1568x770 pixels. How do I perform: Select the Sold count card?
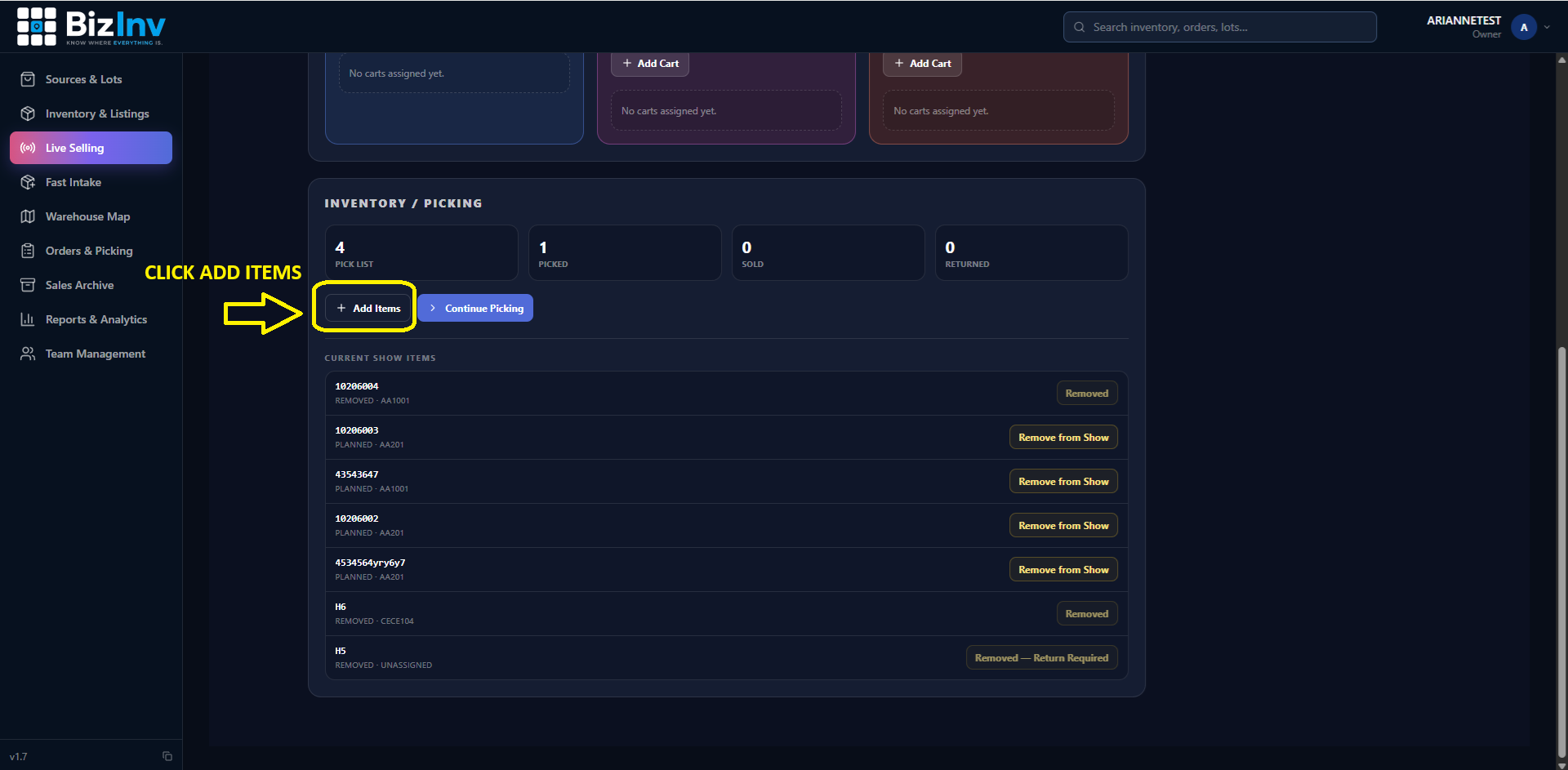coord(828,253)
